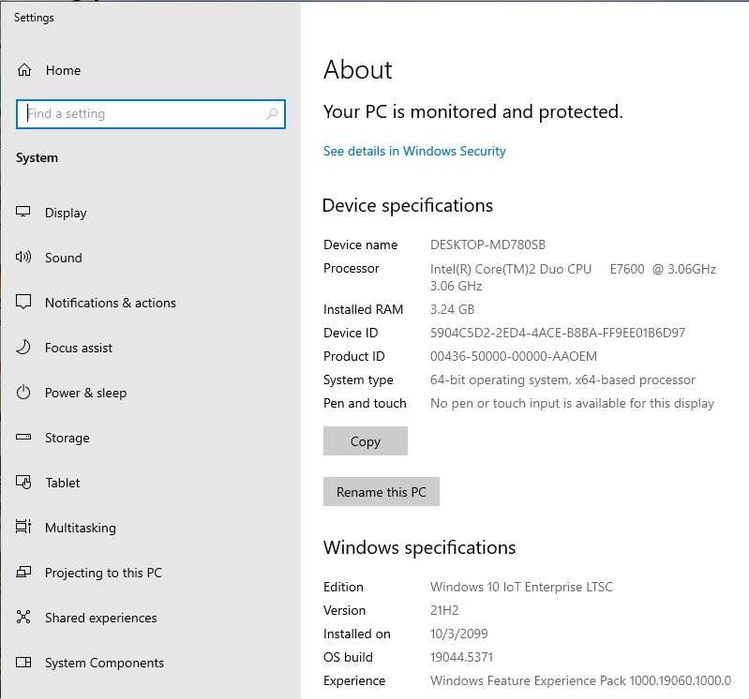
Task: Select Product ID 00436-50000-00000-AAOEM
Action: 514,356
